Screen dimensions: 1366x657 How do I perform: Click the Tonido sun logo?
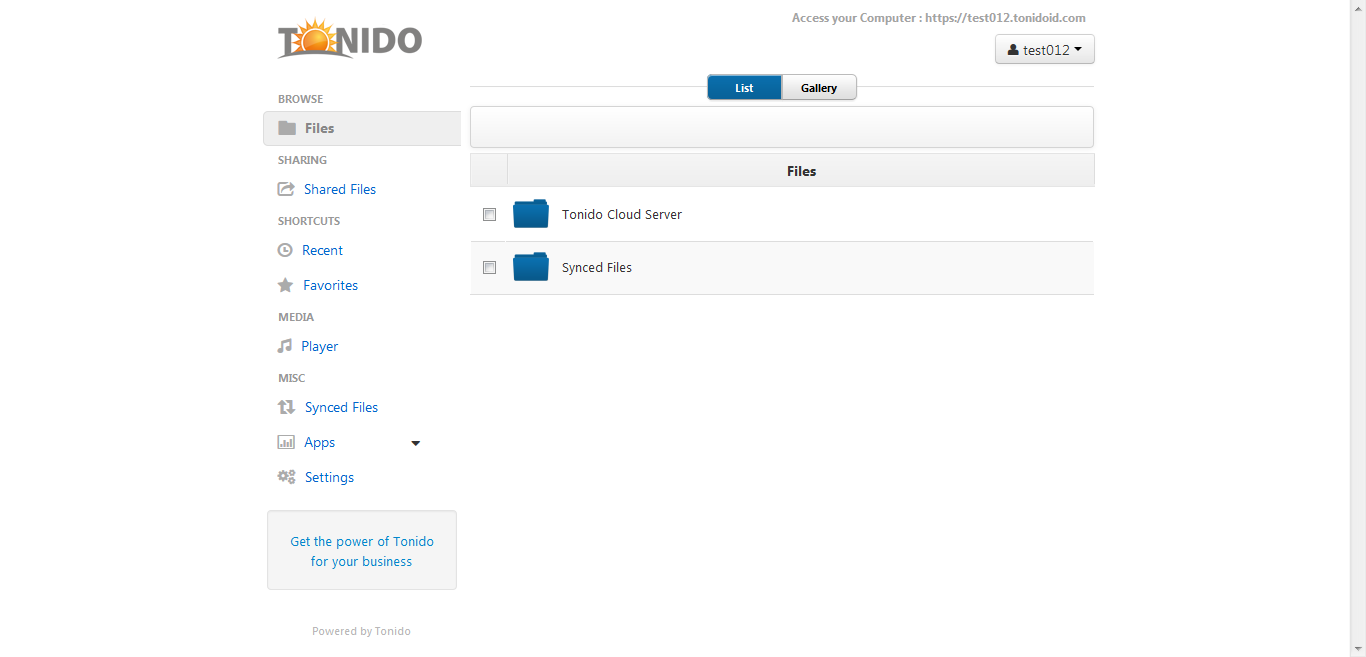click(350, 39)
